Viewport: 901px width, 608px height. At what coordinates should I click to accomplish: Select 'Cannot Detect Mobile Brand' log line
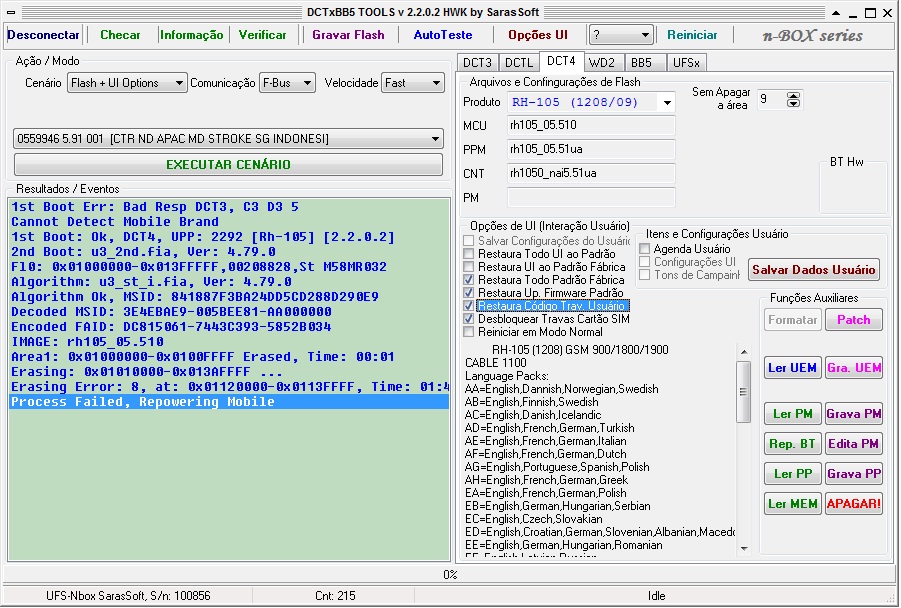tap(229, 222)
